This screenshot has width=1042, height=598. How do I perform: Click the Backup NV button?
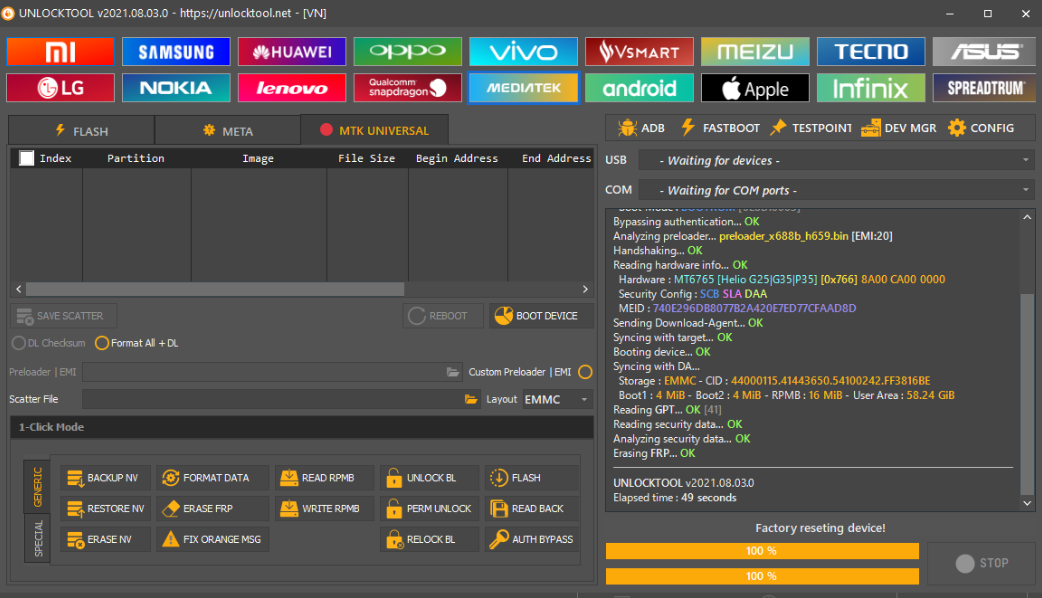(106, 478)
